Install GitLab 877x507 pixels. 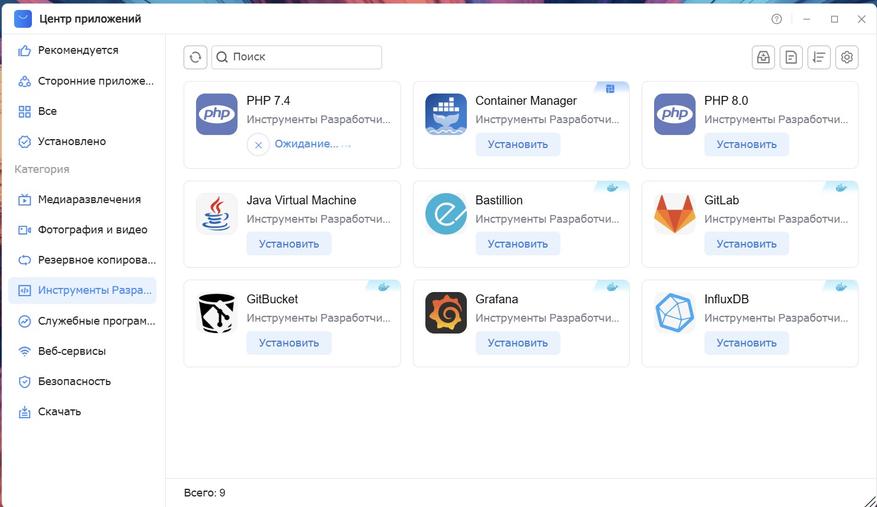[746, 244]
